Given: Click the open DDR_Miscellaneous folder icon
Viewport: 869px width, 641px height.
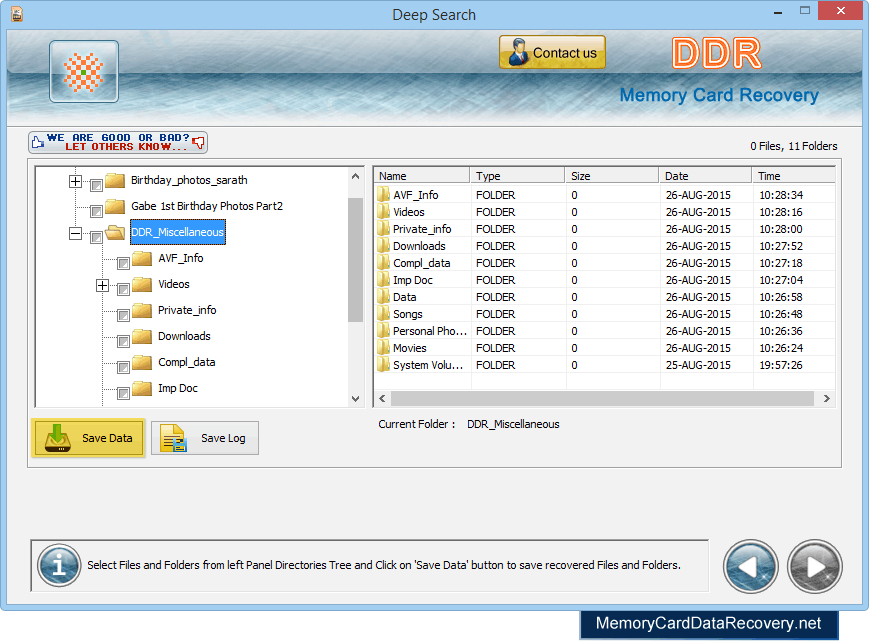Looking at the screenshot, I should click(115, 232).
